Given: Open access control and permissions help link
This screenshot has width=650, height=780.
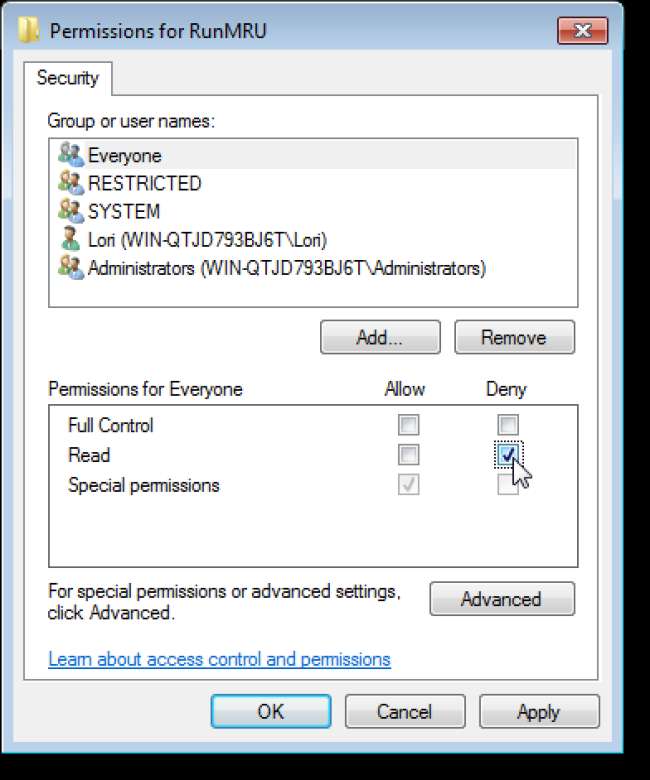Looking at the screenshot, I should (219, 659).
